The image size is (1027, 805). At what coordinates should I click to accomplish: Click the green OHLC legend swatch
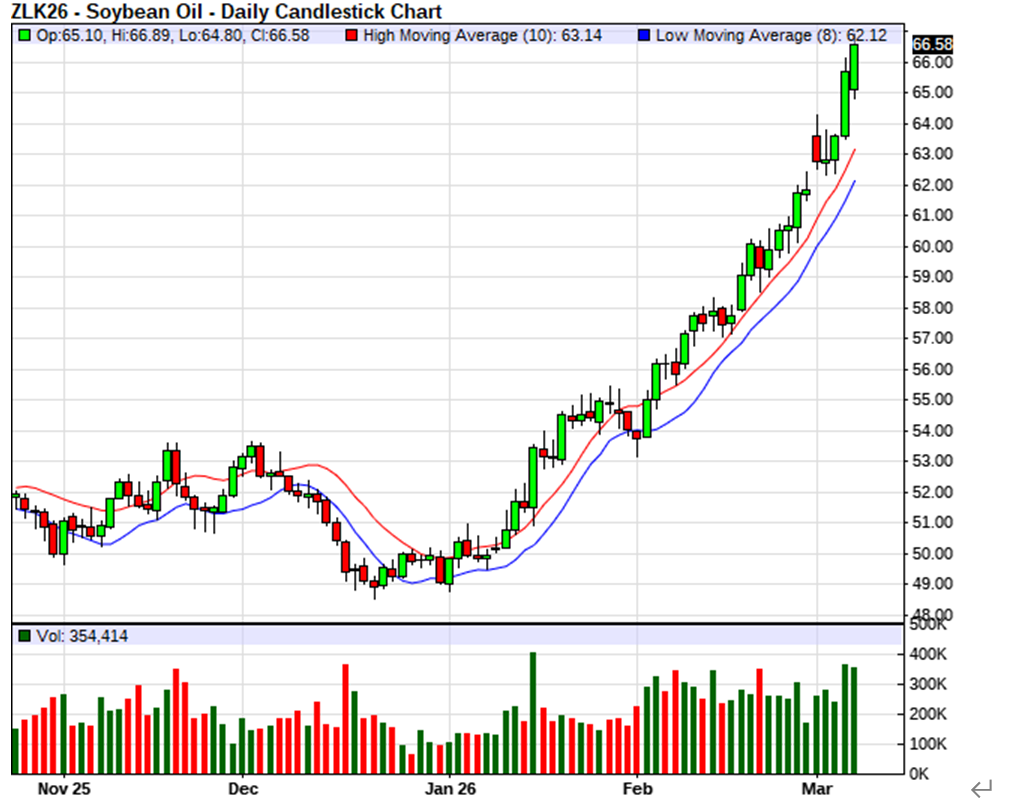[x=25, y=35]
